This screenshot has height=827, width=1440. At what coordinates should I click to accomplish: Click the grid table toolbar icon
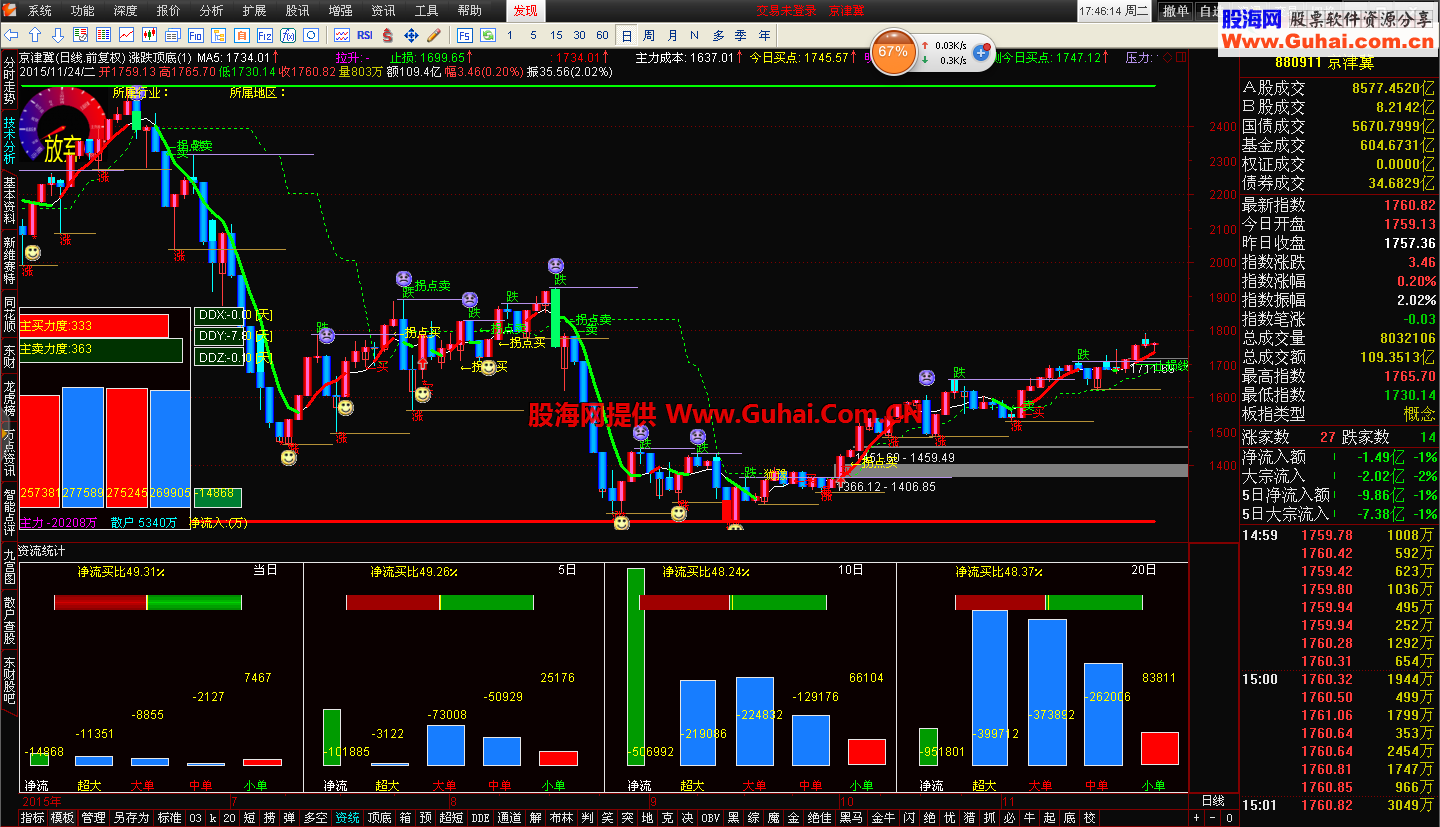pyautogui.click(x=103, y=35)
